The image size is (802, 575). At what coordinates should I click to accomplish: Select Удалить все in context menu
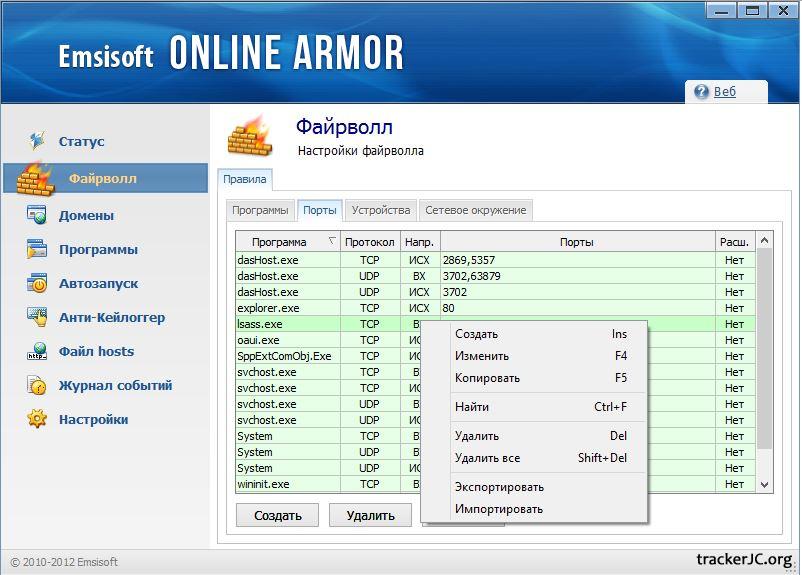click(x=487, y=458)
